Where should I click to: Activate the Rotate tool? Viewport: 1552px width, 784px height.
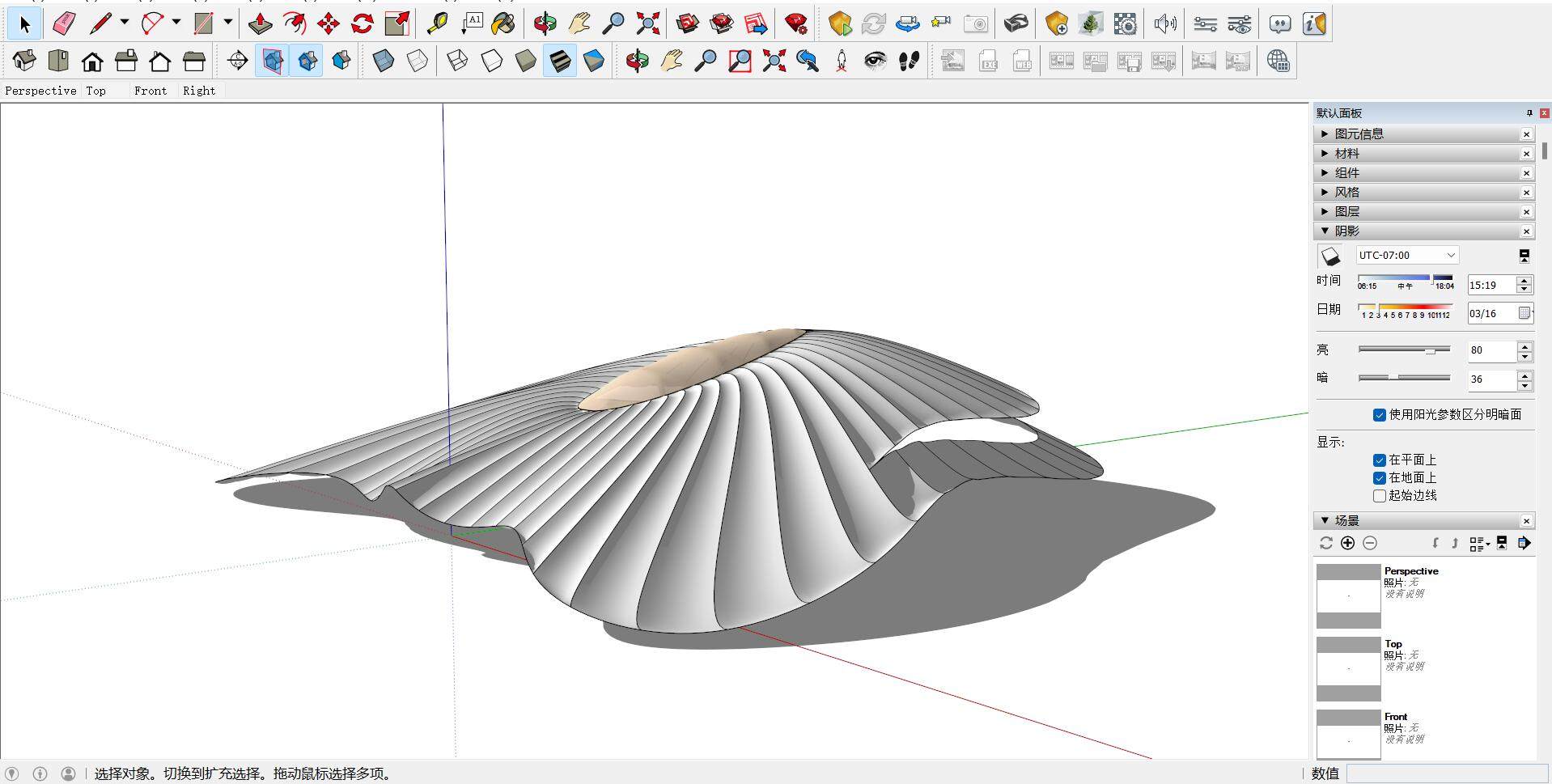point(363,24)
